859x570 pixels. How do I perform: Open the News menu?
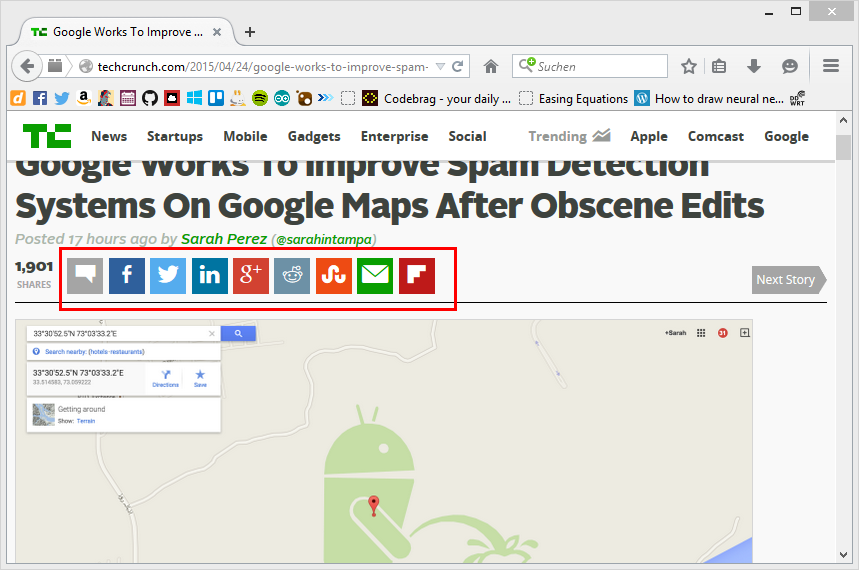pos(109,136)
